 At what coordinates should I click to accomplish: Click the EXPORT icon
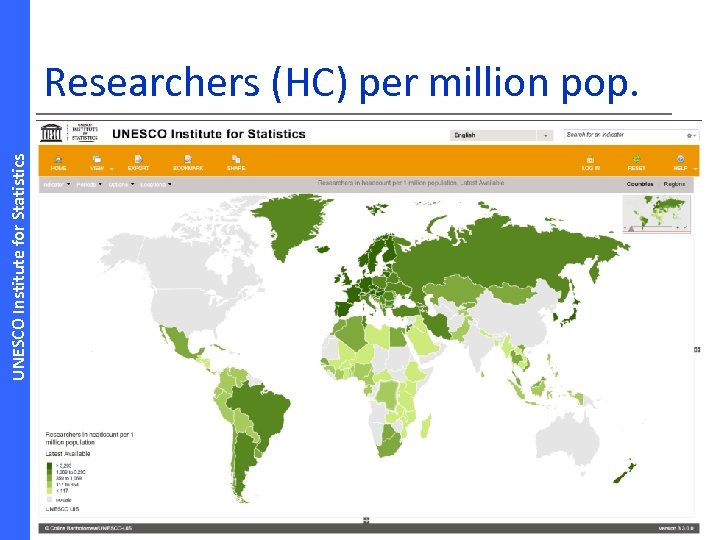(138, 159)
